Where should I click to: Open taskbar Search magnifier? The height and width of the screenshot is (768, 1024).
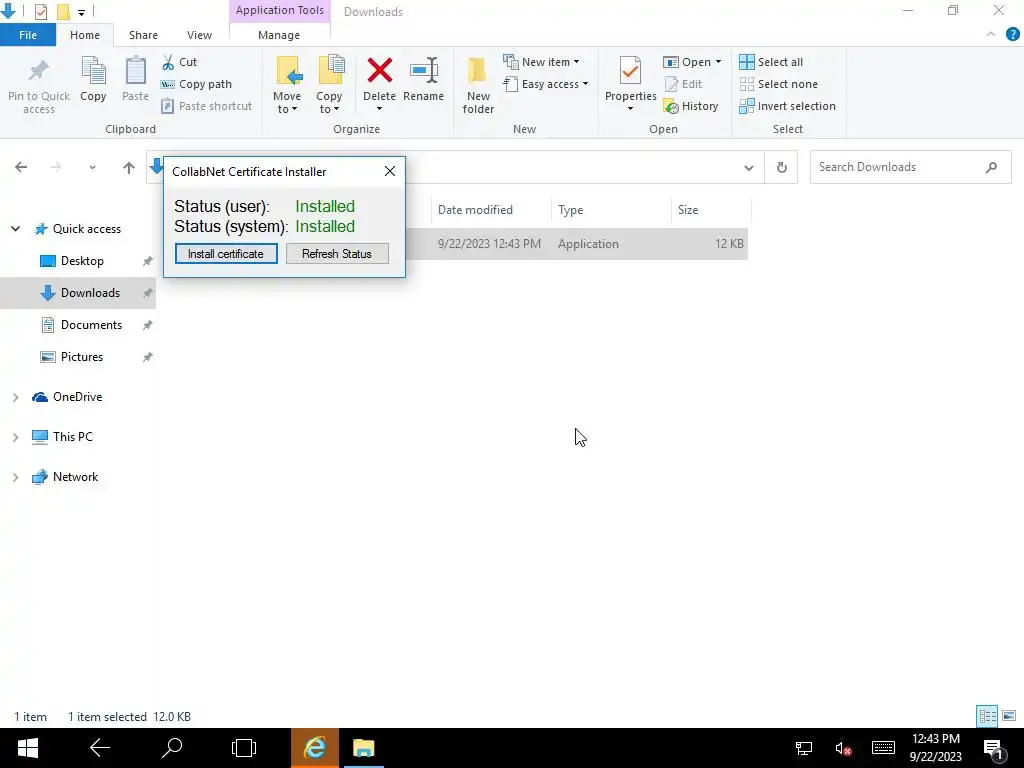click(172, 748)
